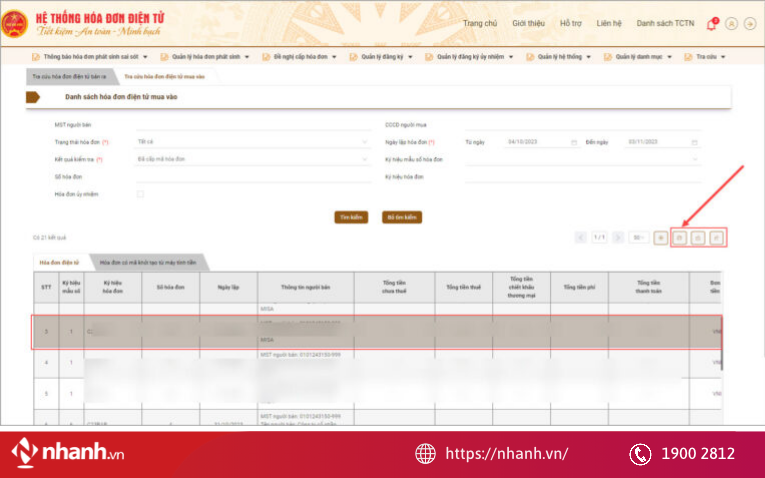Focus the MST người bán field
This screenshot has height=478, width=765.
point(253,125)
